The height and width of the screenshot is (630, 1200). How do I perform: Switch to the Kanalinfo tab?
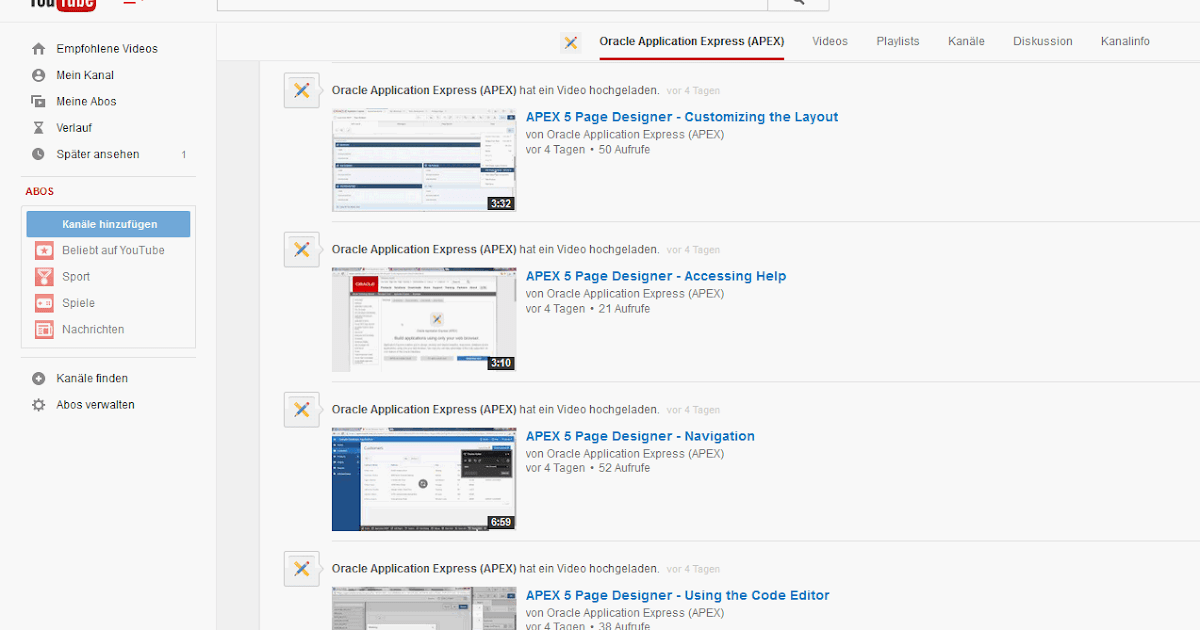[1125, 42]
